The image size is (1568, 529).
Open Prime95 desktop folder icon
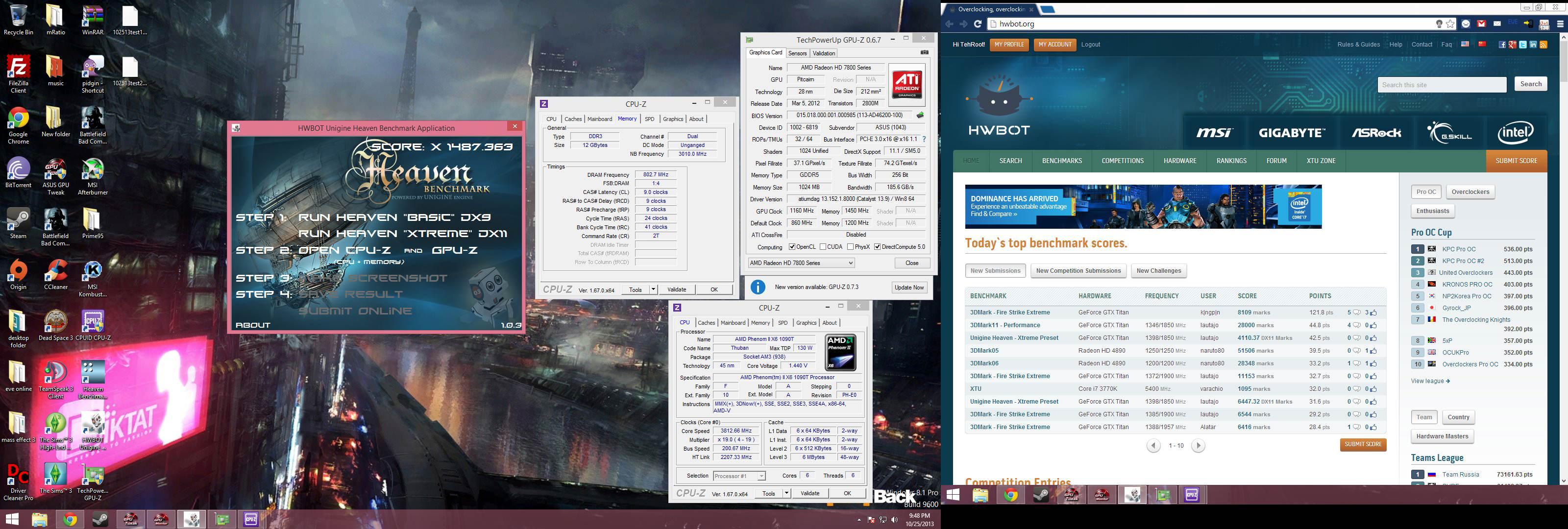(93, 223)
